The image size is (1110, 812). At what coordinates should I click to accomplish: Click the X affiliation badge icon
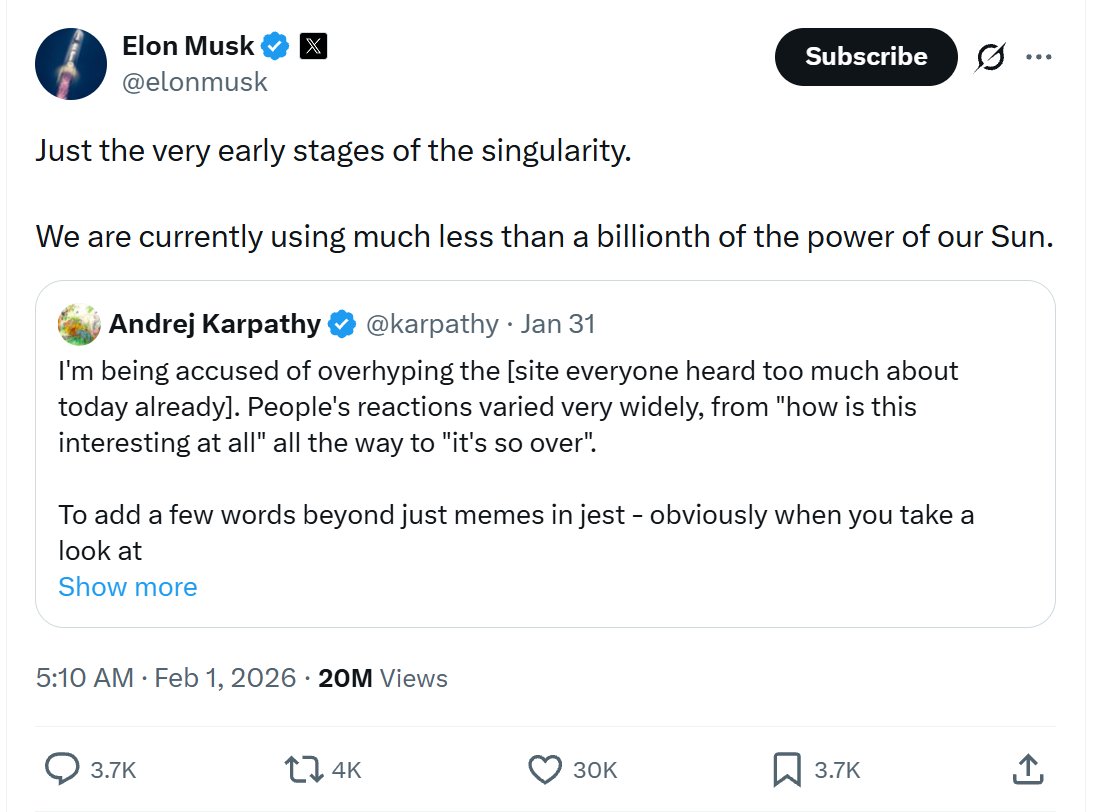tap(313, 46)
